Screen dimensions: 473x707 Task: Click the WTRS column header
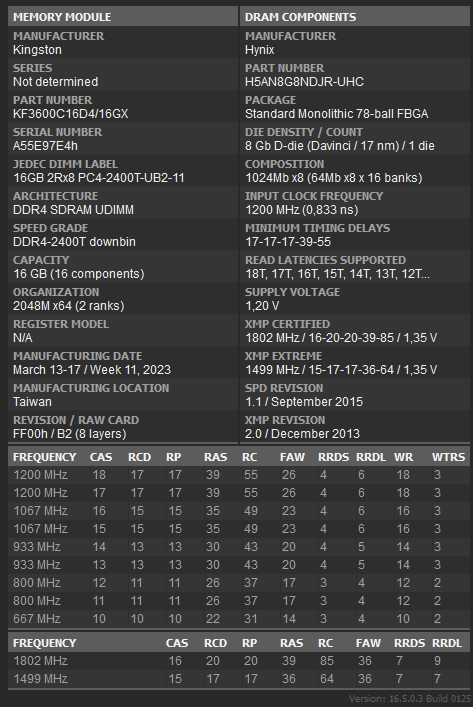click(448, 457)
